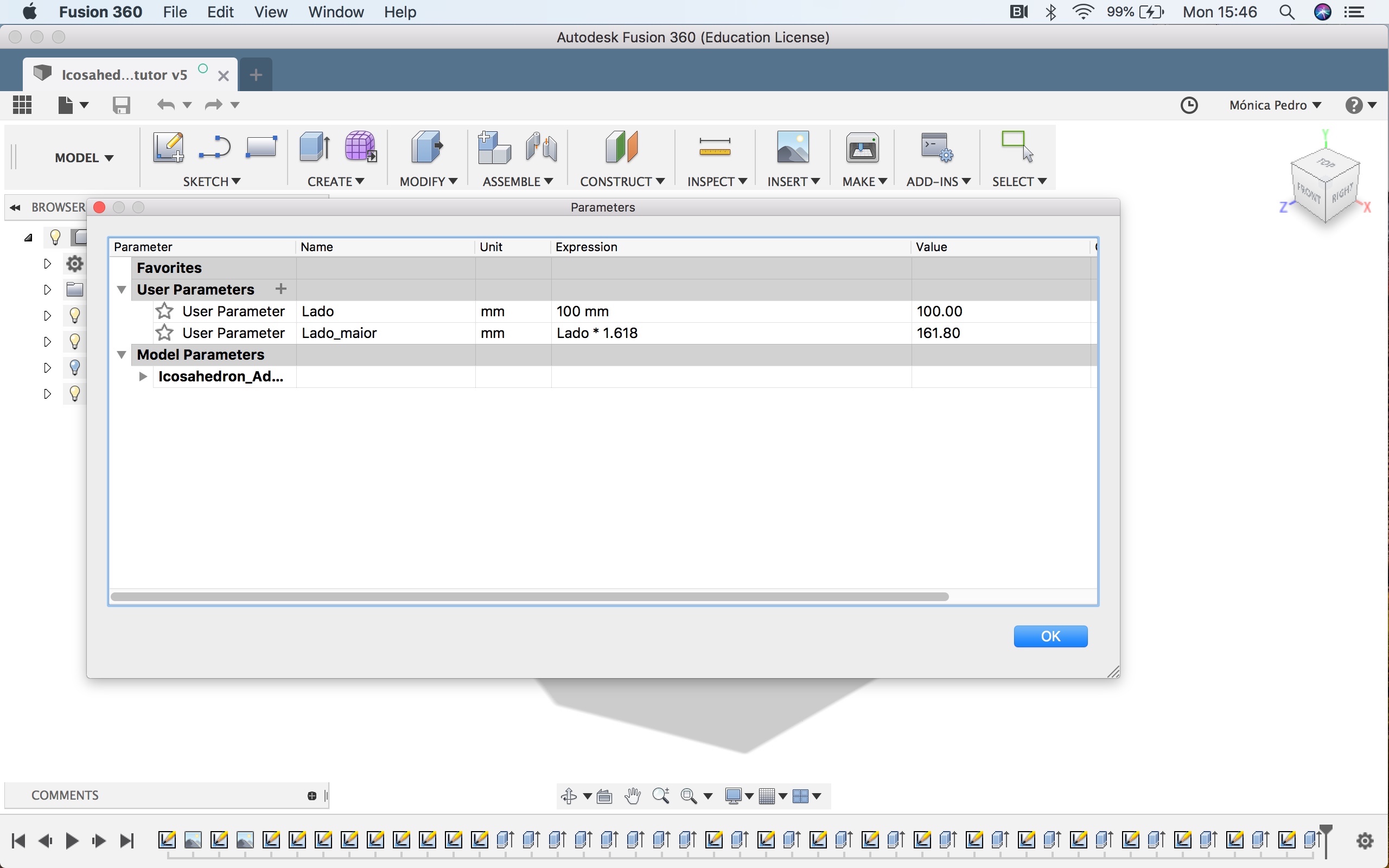Image resolution: width=1389 pixels, height=868 pixels.
Task: Add a new user parameter with plus
Action: tap(281, 289)
